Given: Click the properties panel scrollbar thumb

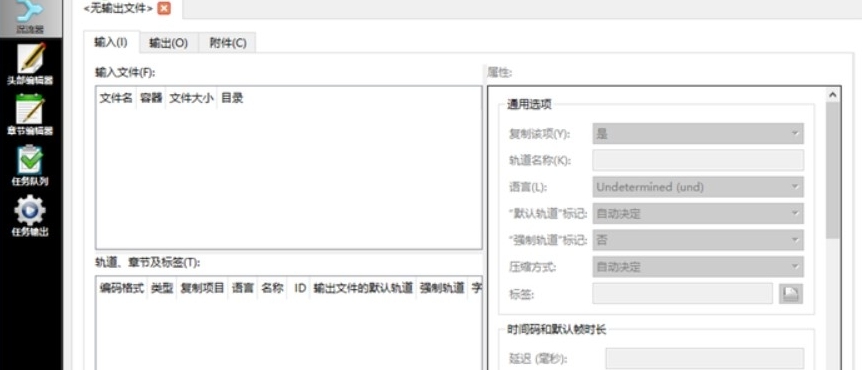Looking at the screenshot, I should pos(832,170).
